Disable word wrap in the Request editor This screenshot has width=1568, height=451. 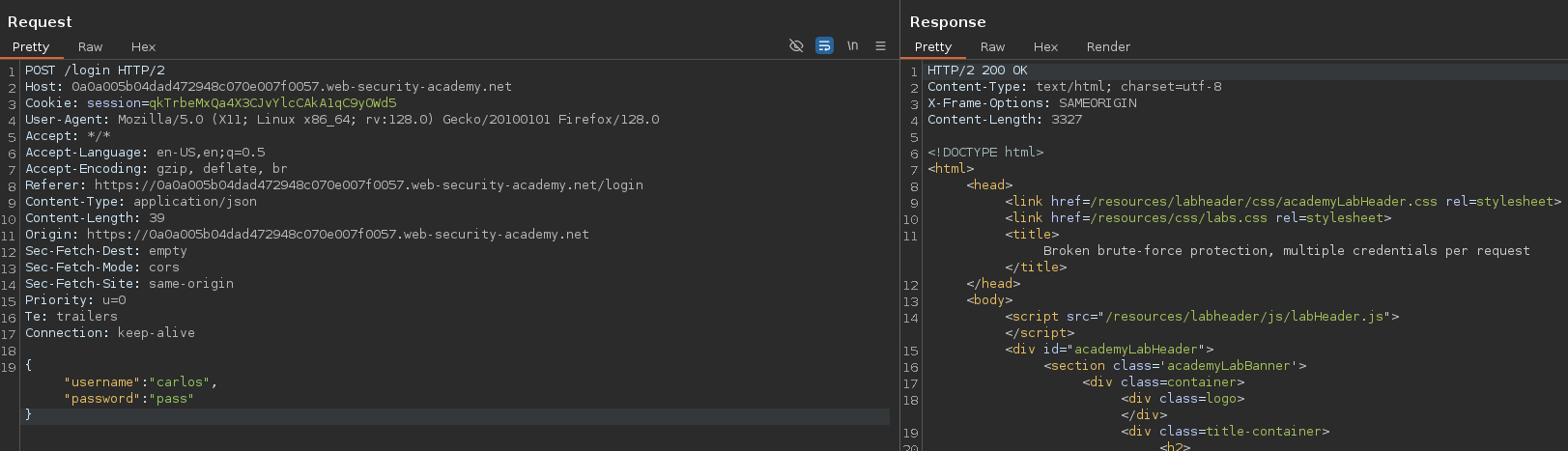pos(824,45)
